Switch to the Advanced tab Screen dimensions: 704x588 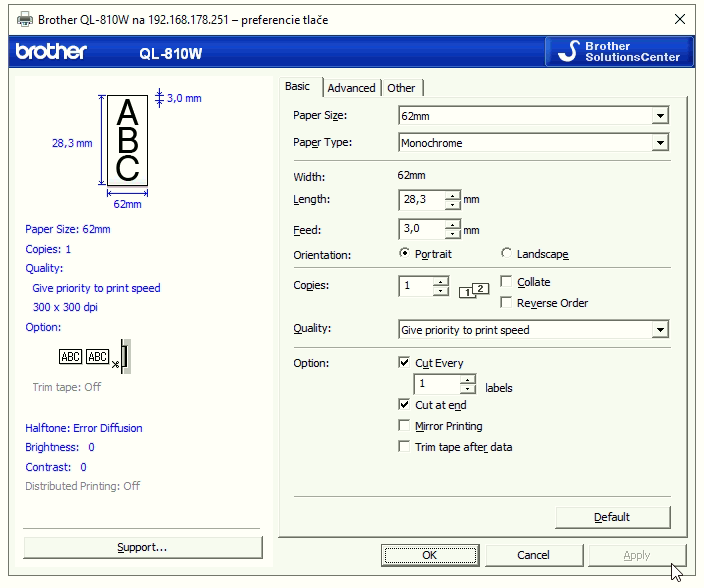[351, 88]
